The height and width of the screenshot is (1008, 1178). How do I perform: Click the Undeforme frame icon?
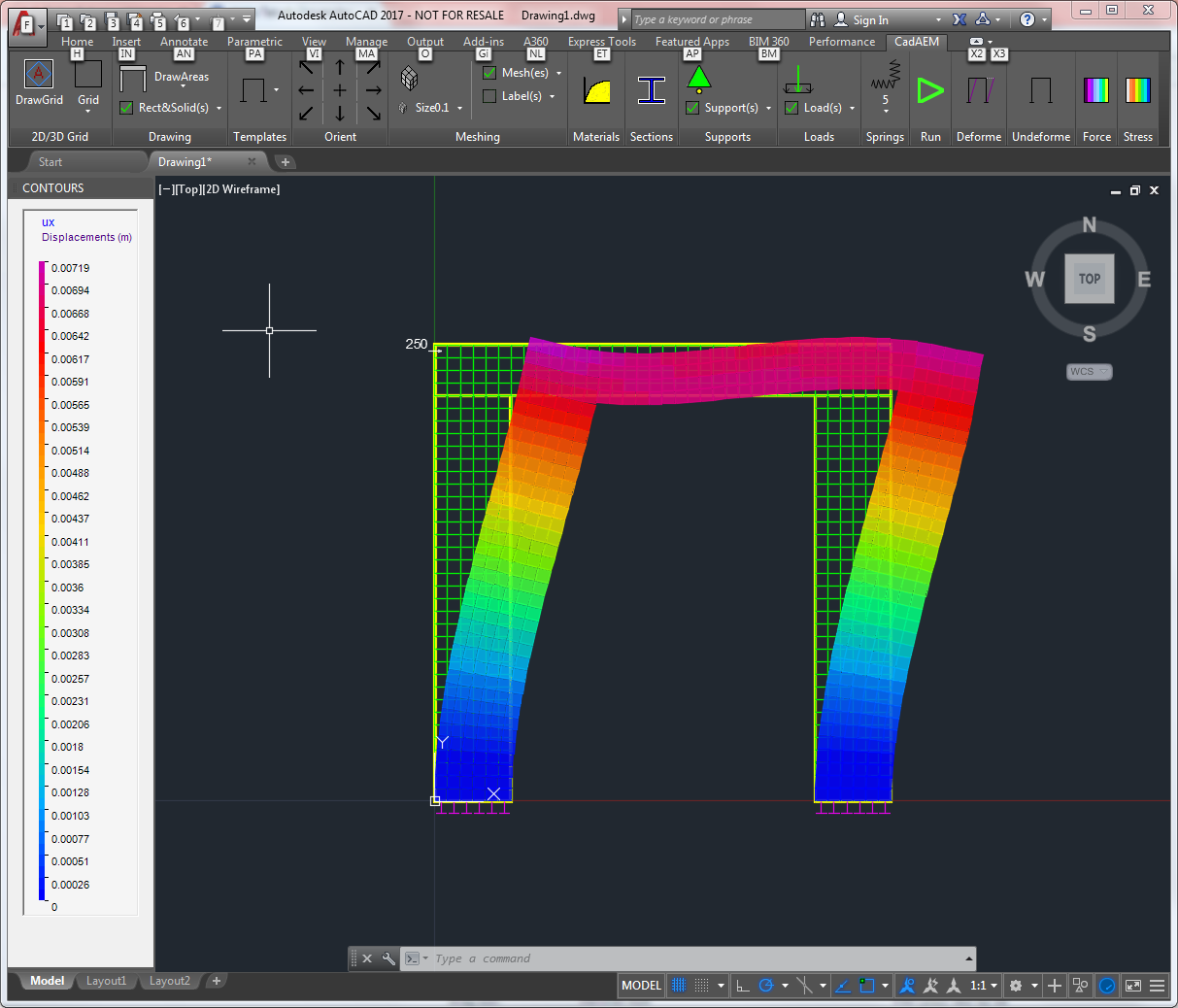click(x=1040, y=91)
